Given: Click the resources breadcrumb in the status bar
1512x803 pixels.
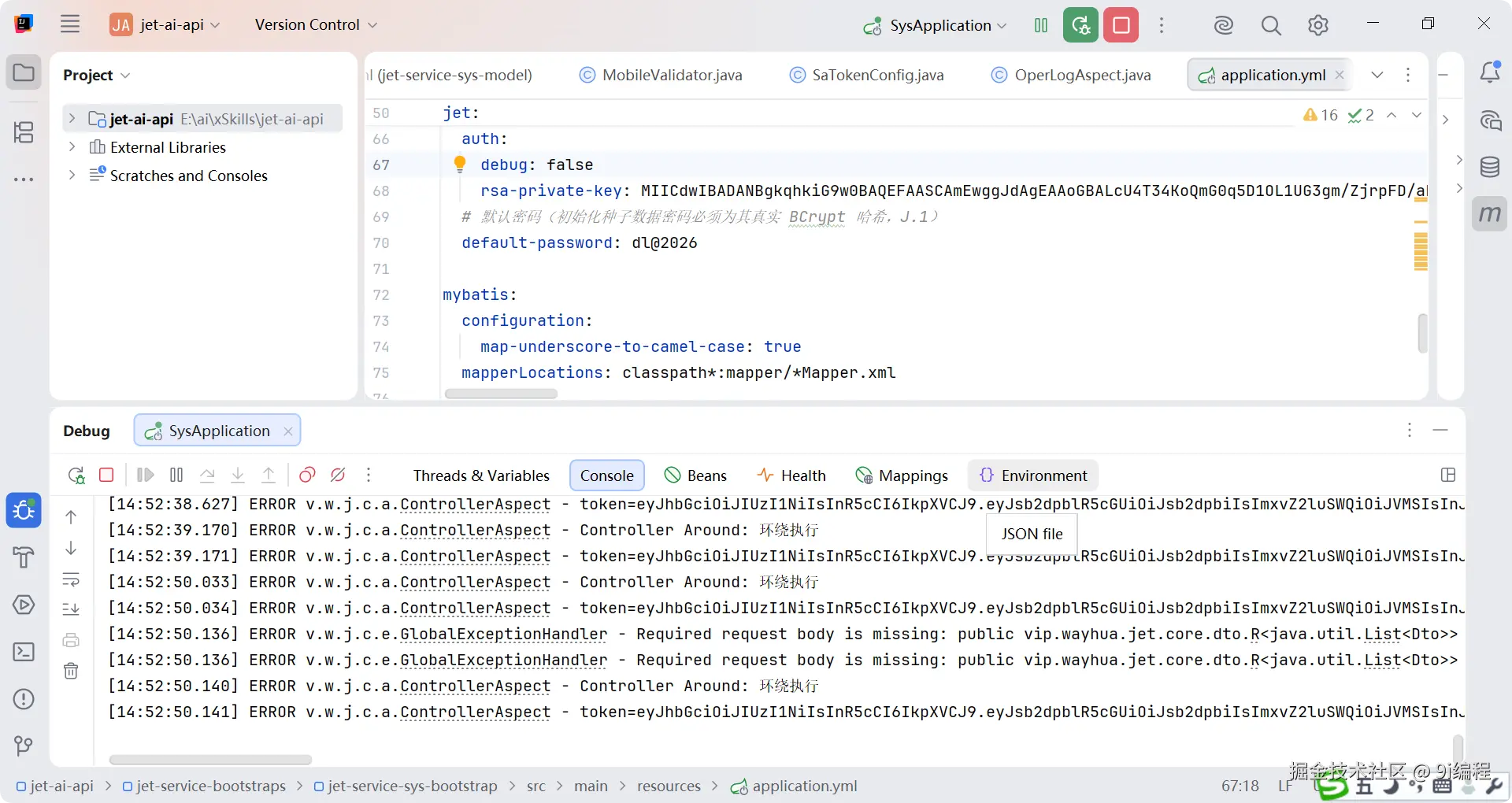Looking at the screenshot, I should click(x=669, y=786).
